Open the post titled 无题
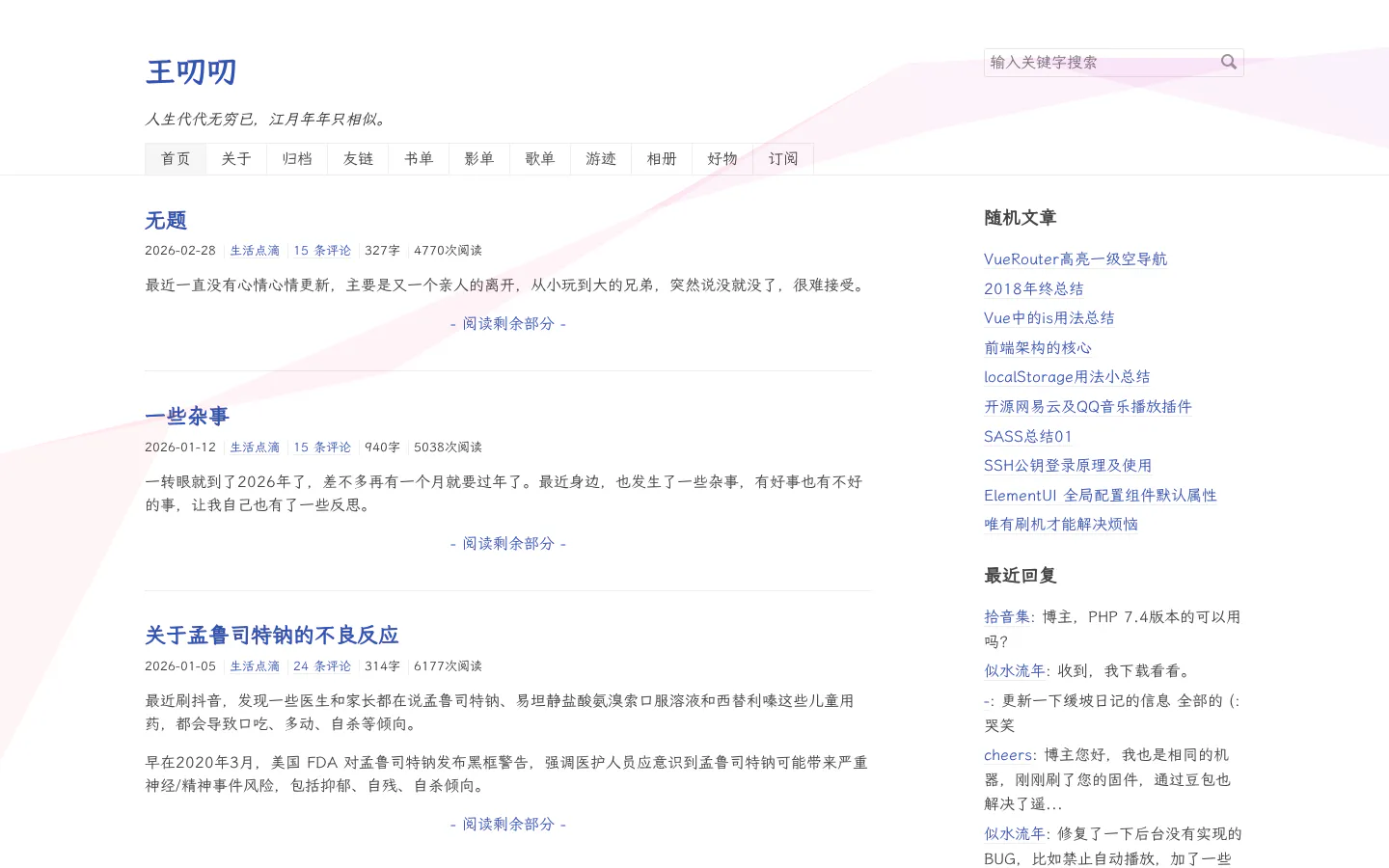This screenshot has height=868, width=1389. [166, 221]
